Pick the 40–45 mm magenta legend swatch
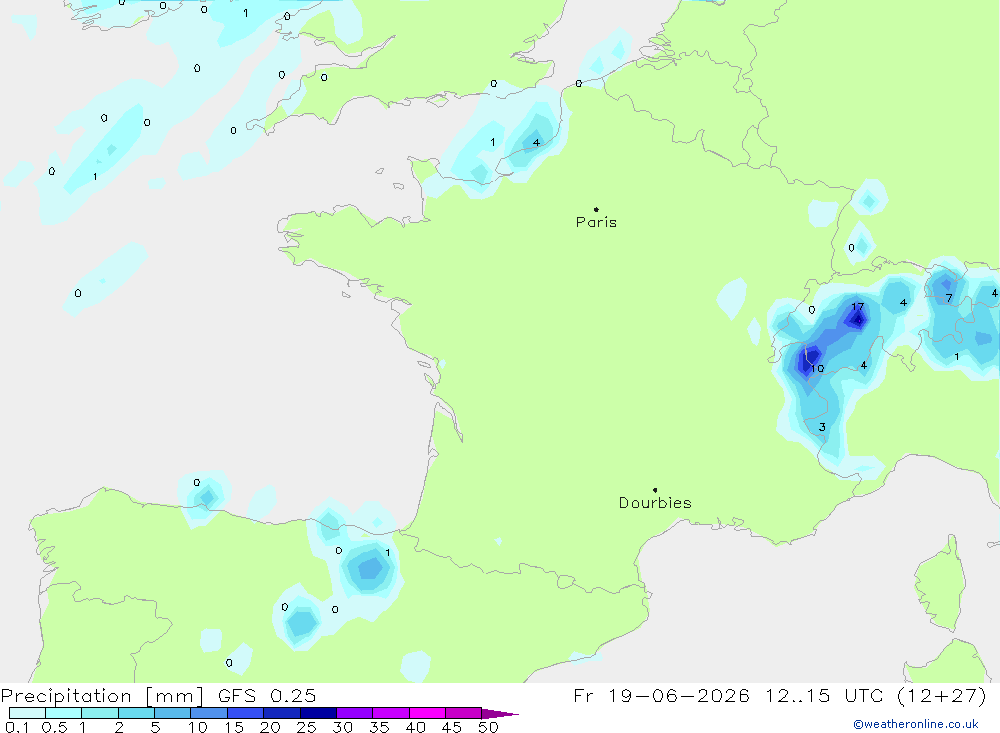 tap(427, 713)
